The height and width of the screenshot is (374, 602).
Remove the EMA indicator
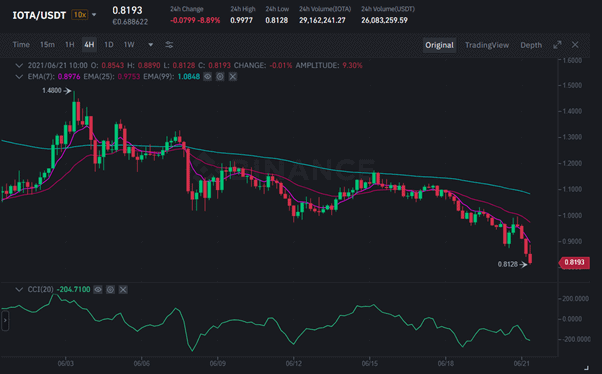pos(233,77)
